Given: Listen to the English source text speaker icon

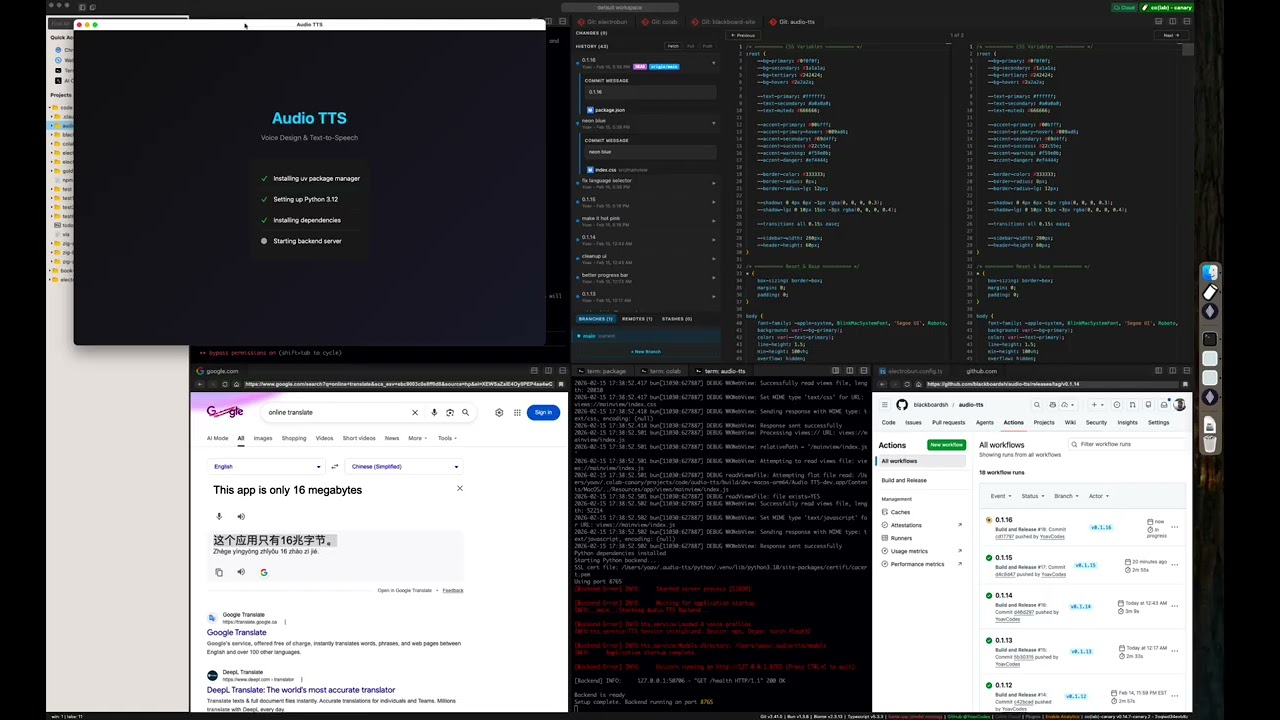Looking at the screenshot, I should (241, 517).
